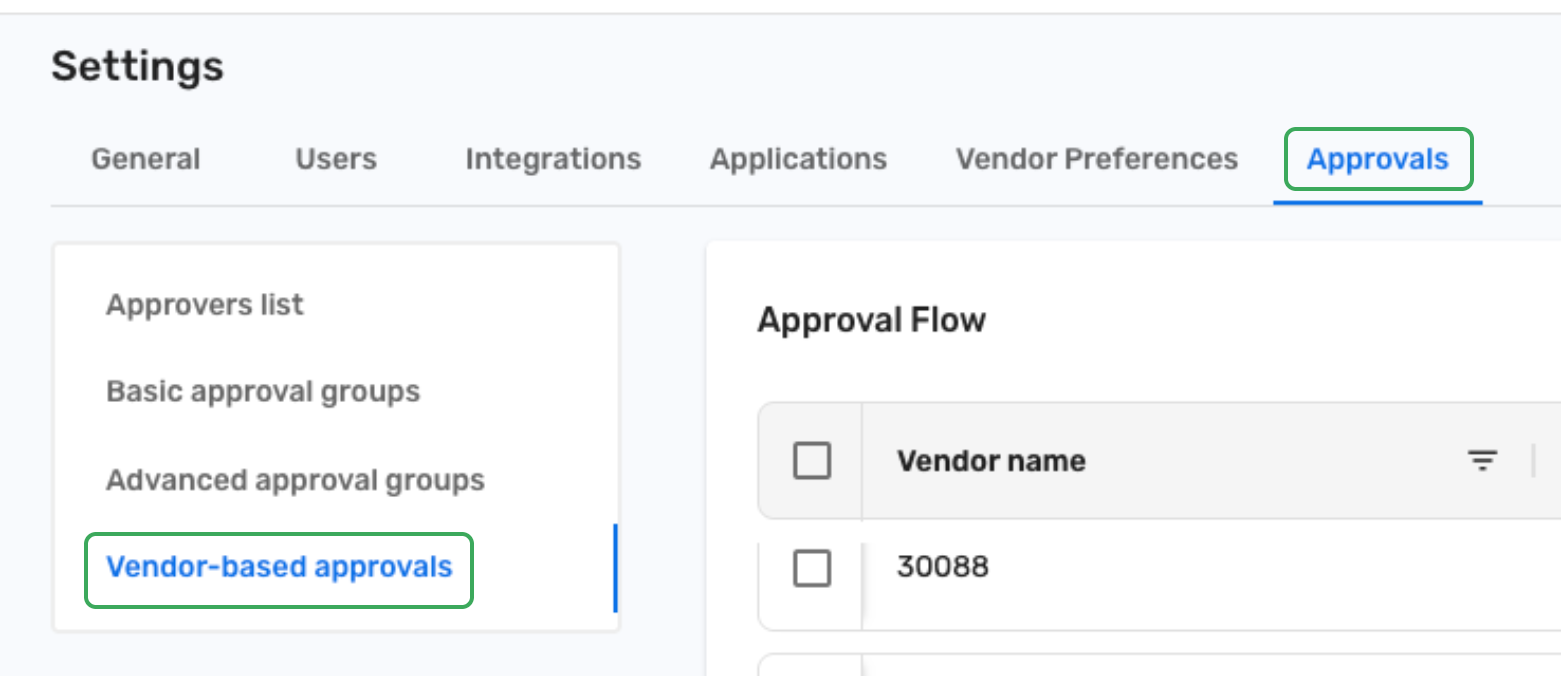This screenshot has width=1561, height=676.
Task: Go to the Applications tab
Action: pos(798,160)
